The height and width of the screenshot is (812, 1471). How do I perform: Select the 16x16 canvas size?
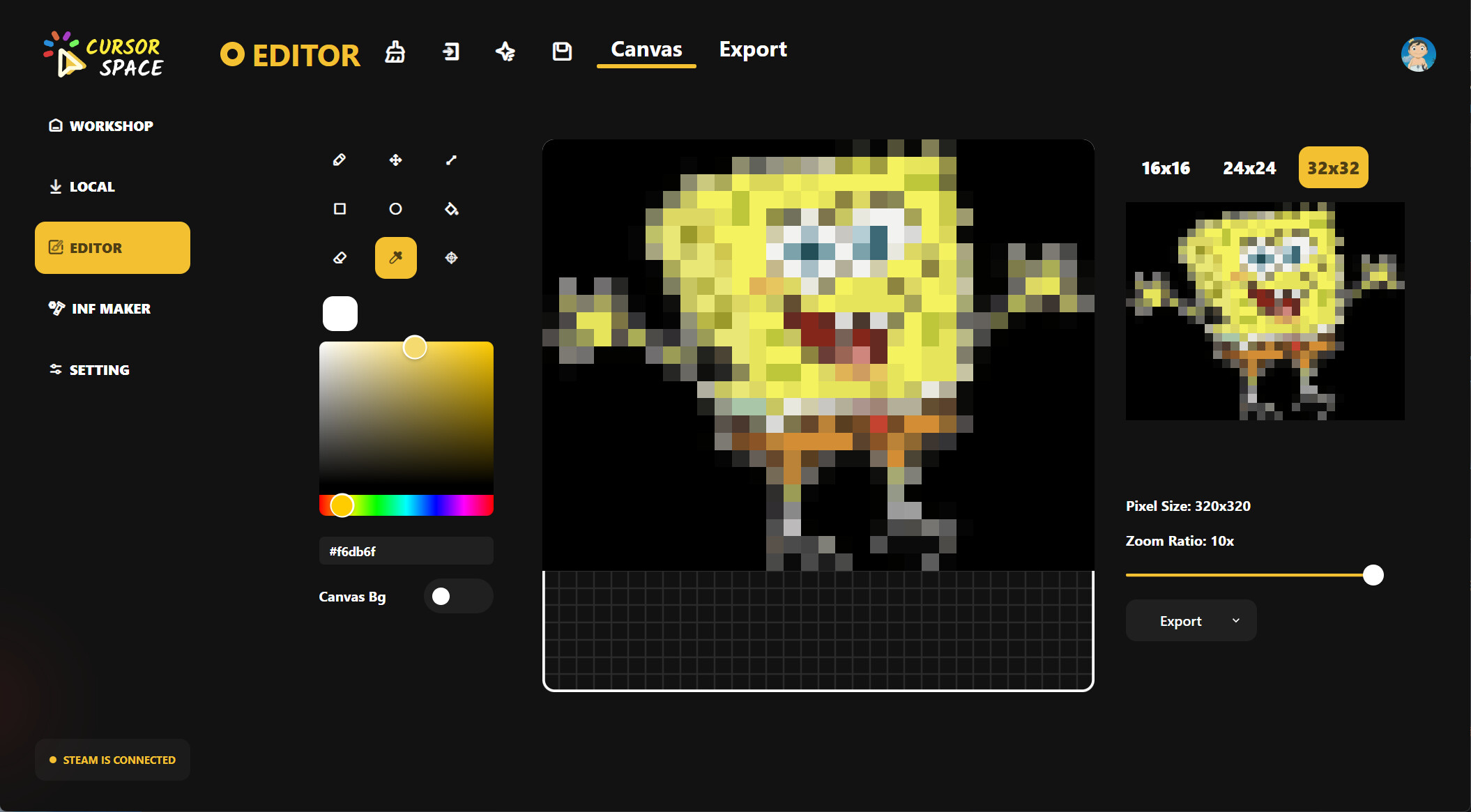click(1165, 167)
